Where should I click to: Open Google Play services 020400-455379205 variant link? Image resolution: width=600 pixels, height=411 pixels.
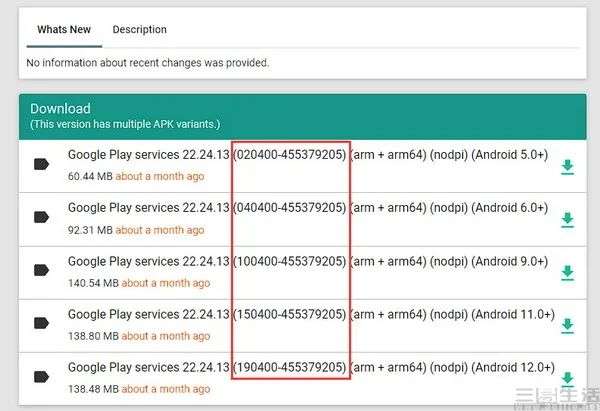308,155
